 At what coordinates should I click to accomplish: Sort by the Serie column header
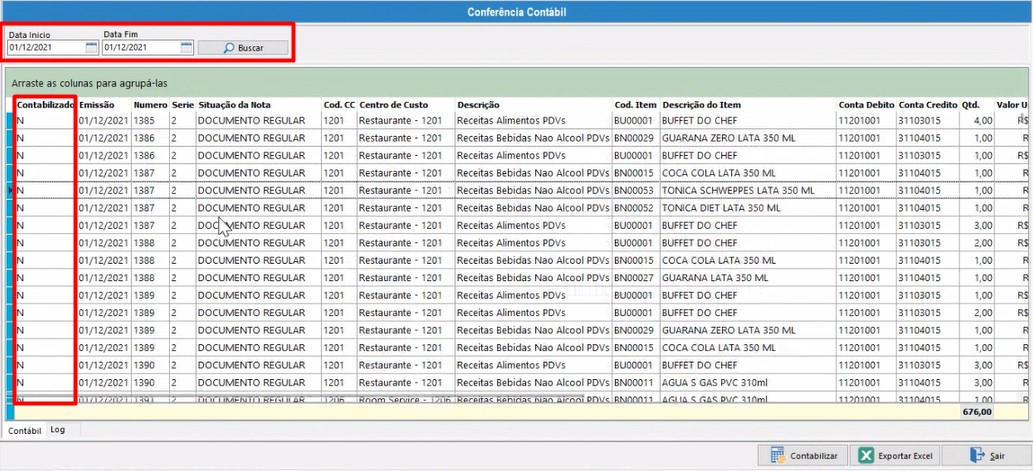[x=182, y=105]
